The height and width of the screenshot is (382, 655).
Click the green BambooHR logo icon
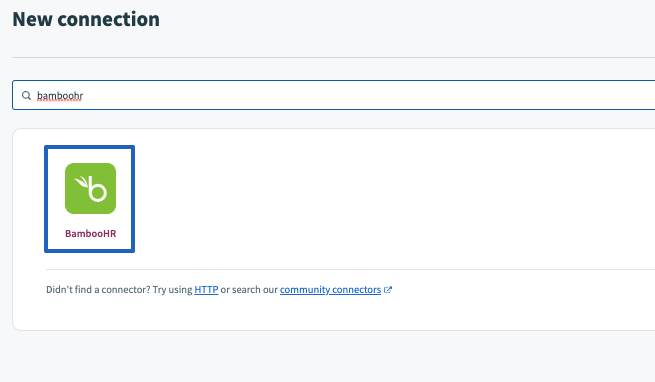coord(90,188)
